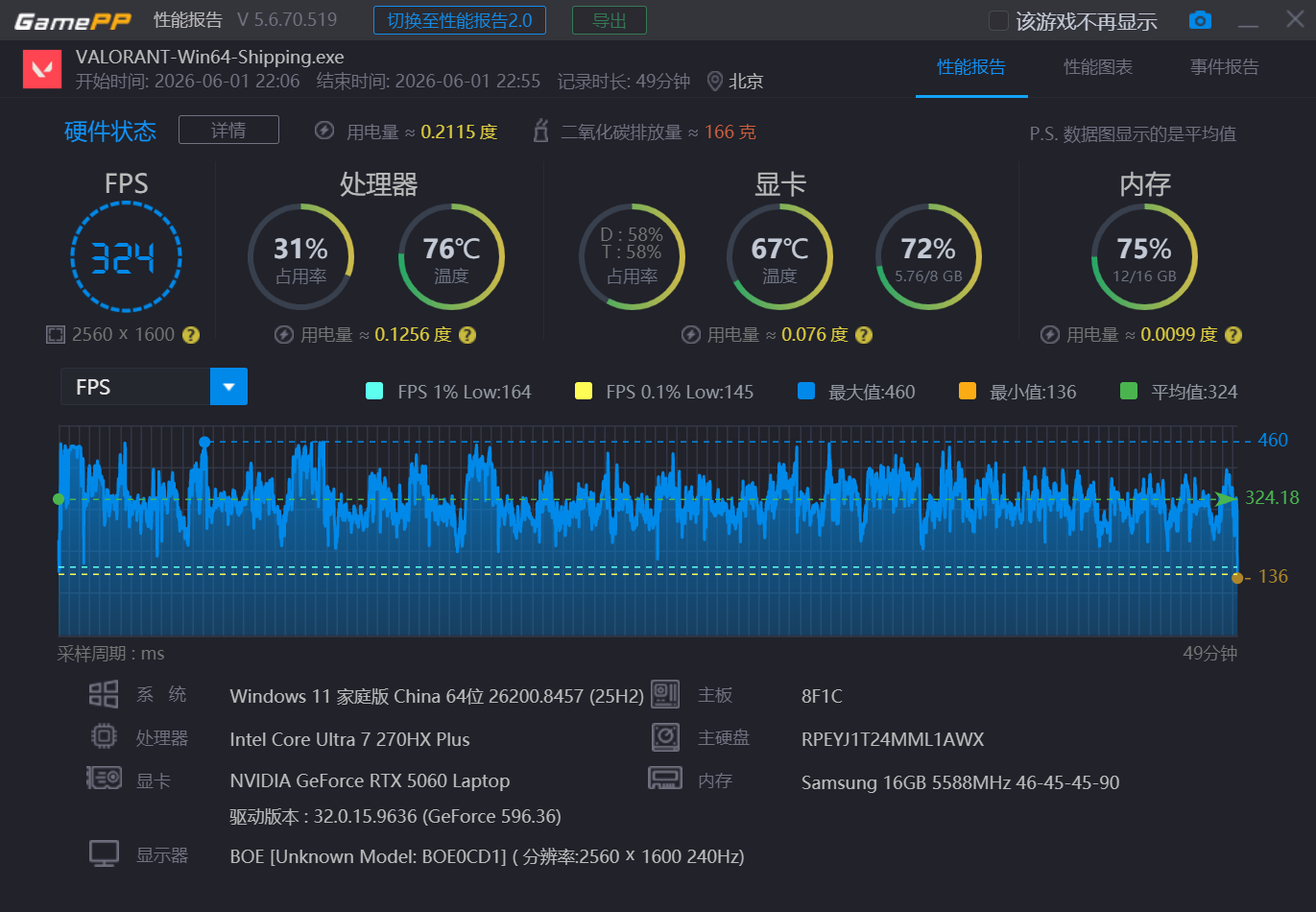Click the driver version 32.0.15.9636 text

click(x=395, y=816)
